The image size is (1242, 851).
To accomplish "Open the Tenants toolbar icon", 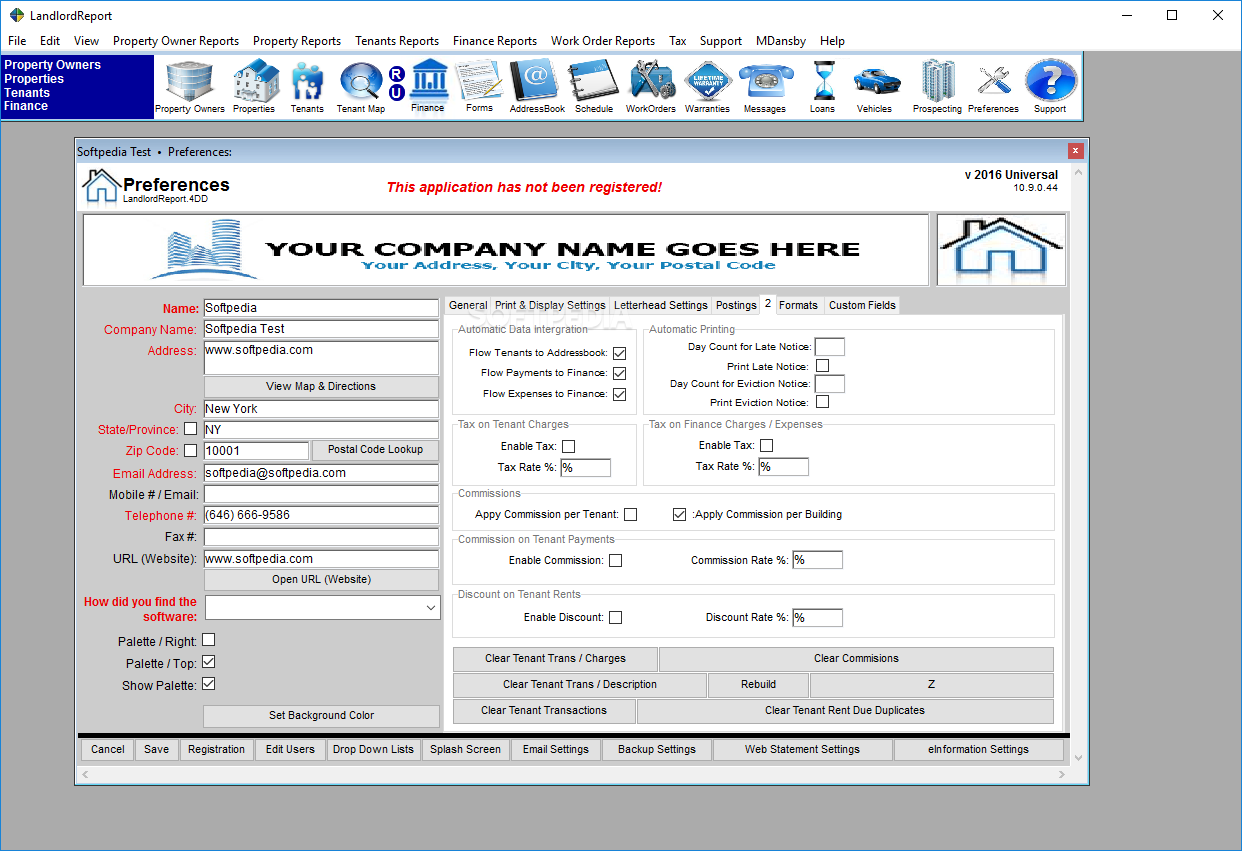I will 307,87.
